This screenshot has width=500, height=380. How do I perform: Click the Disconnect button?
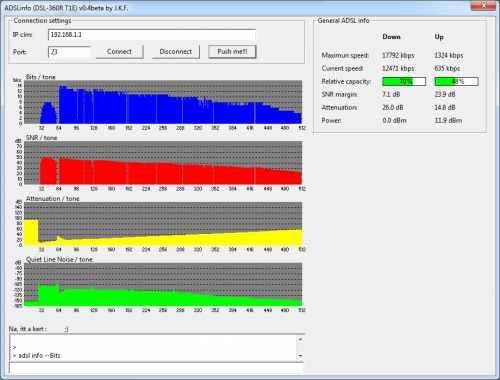click(176, 52)
